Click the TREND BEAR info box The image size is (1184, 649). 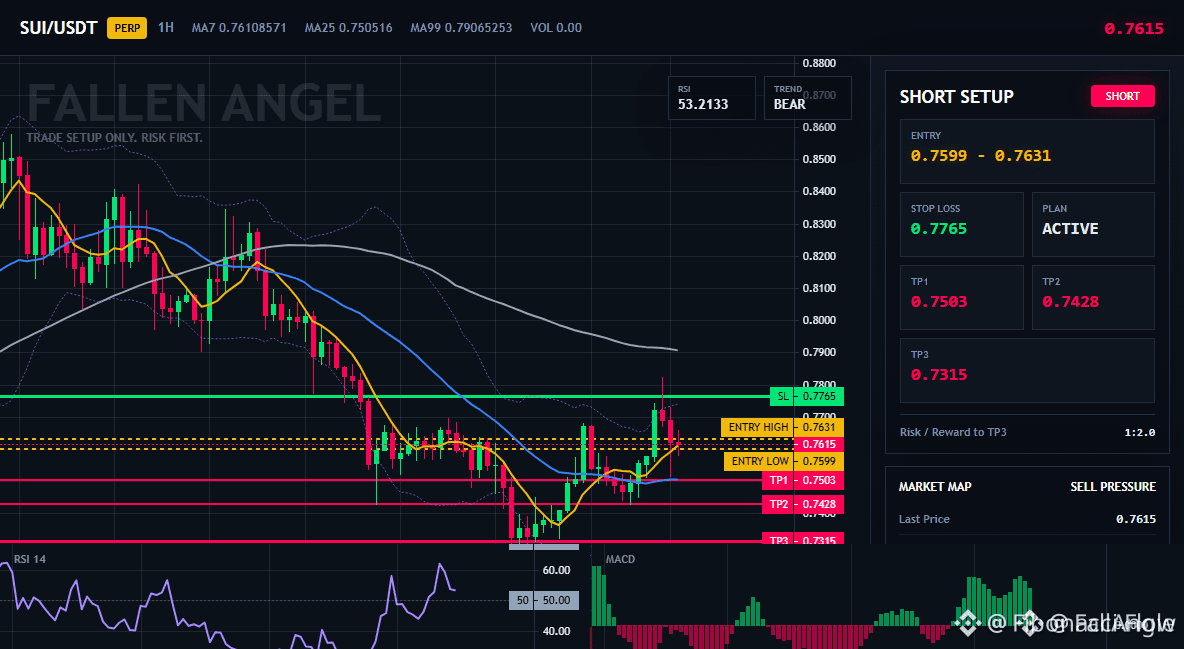[807, 98]
